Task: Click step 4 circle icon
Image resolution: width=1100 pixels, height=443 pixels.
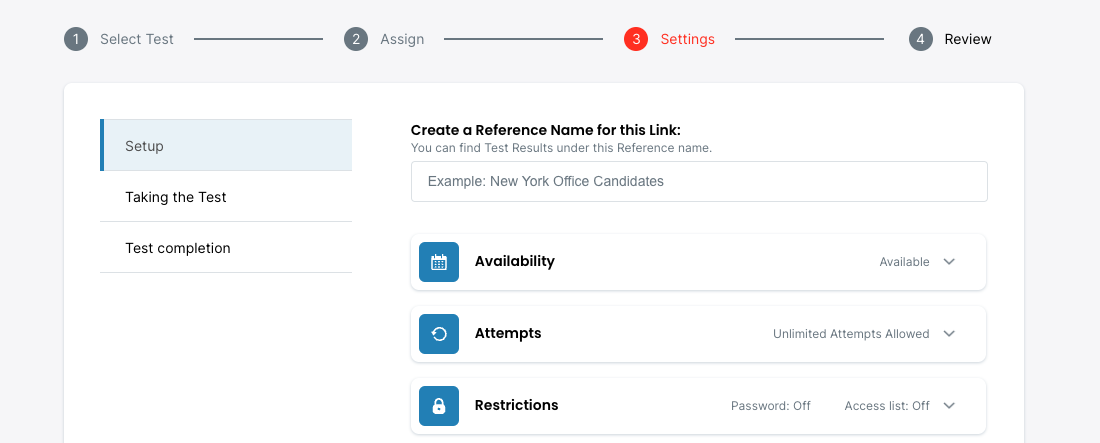Action: [x=921, y=39]
